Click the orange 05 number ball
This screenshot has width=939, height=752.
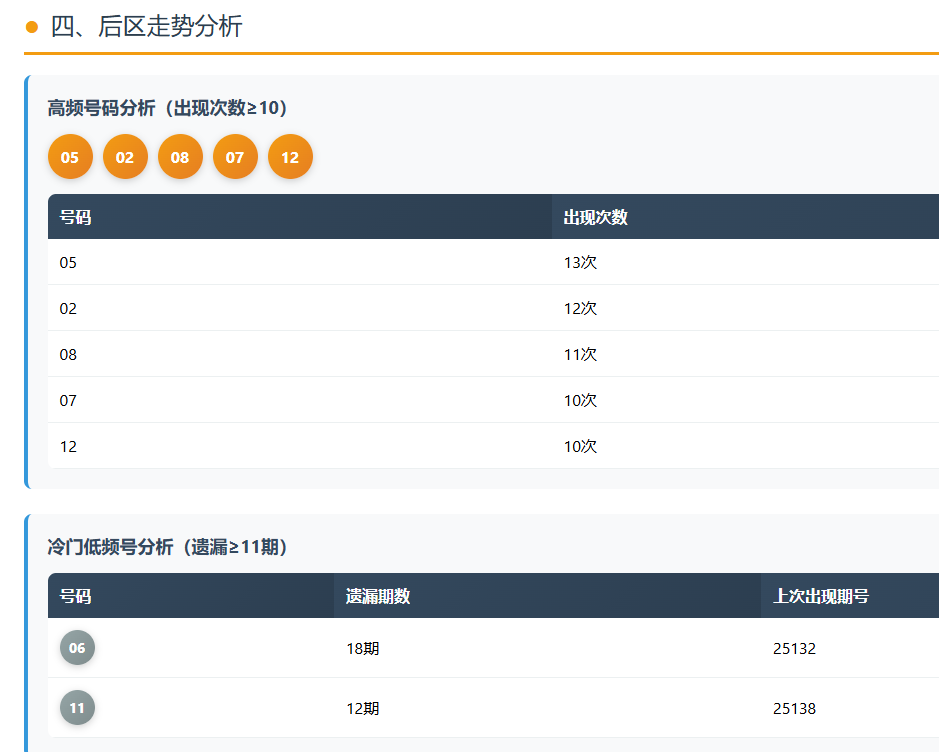(x=70, y=157)
